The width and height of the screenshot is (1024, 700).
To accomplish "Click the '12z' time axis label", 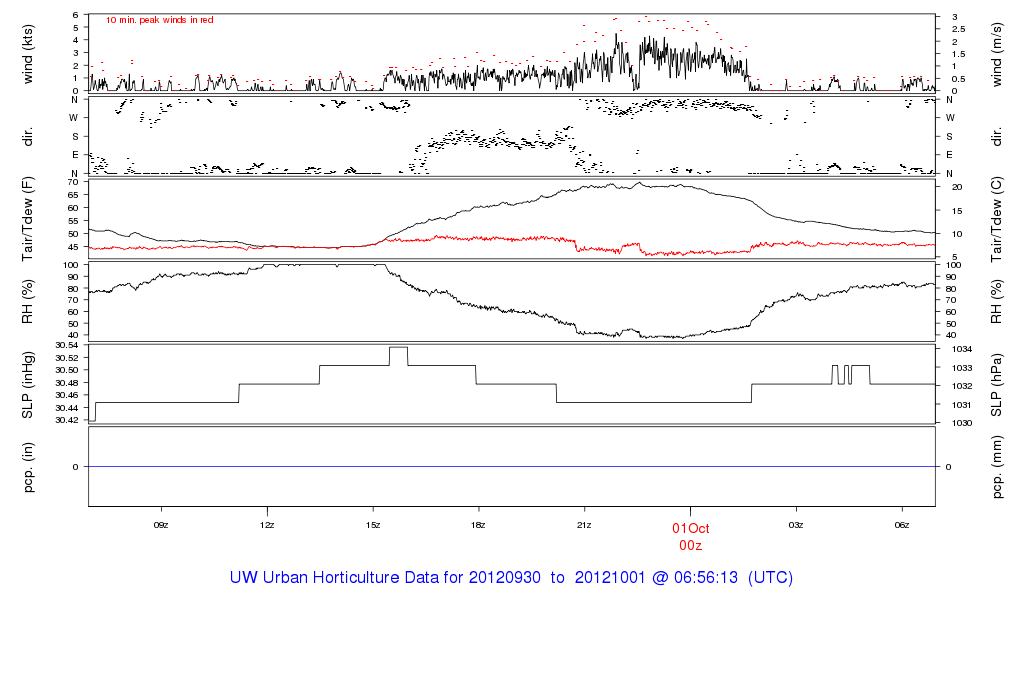I will 267,525.
